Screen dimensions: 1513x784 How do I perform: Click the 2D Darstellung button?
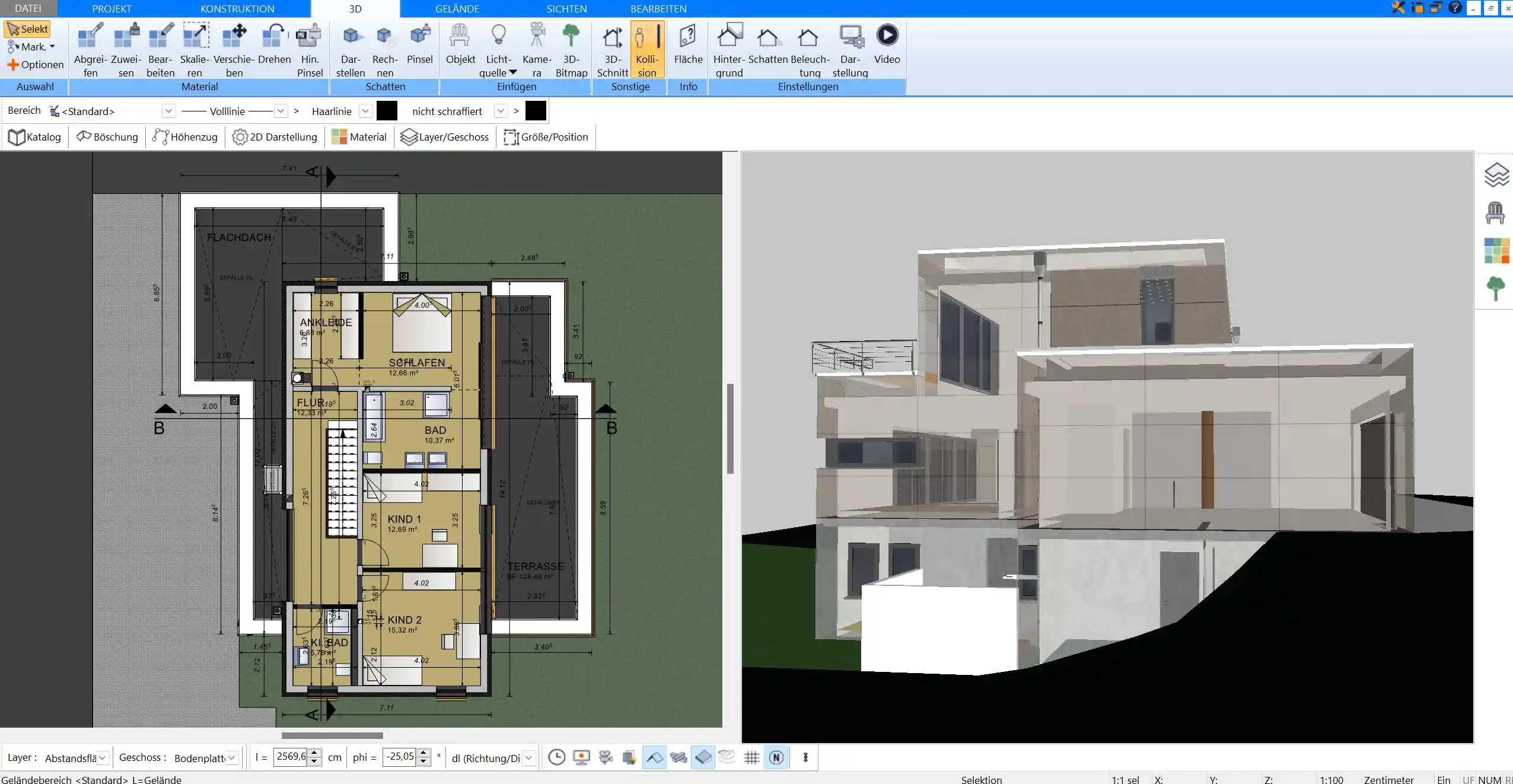(275, 137)
